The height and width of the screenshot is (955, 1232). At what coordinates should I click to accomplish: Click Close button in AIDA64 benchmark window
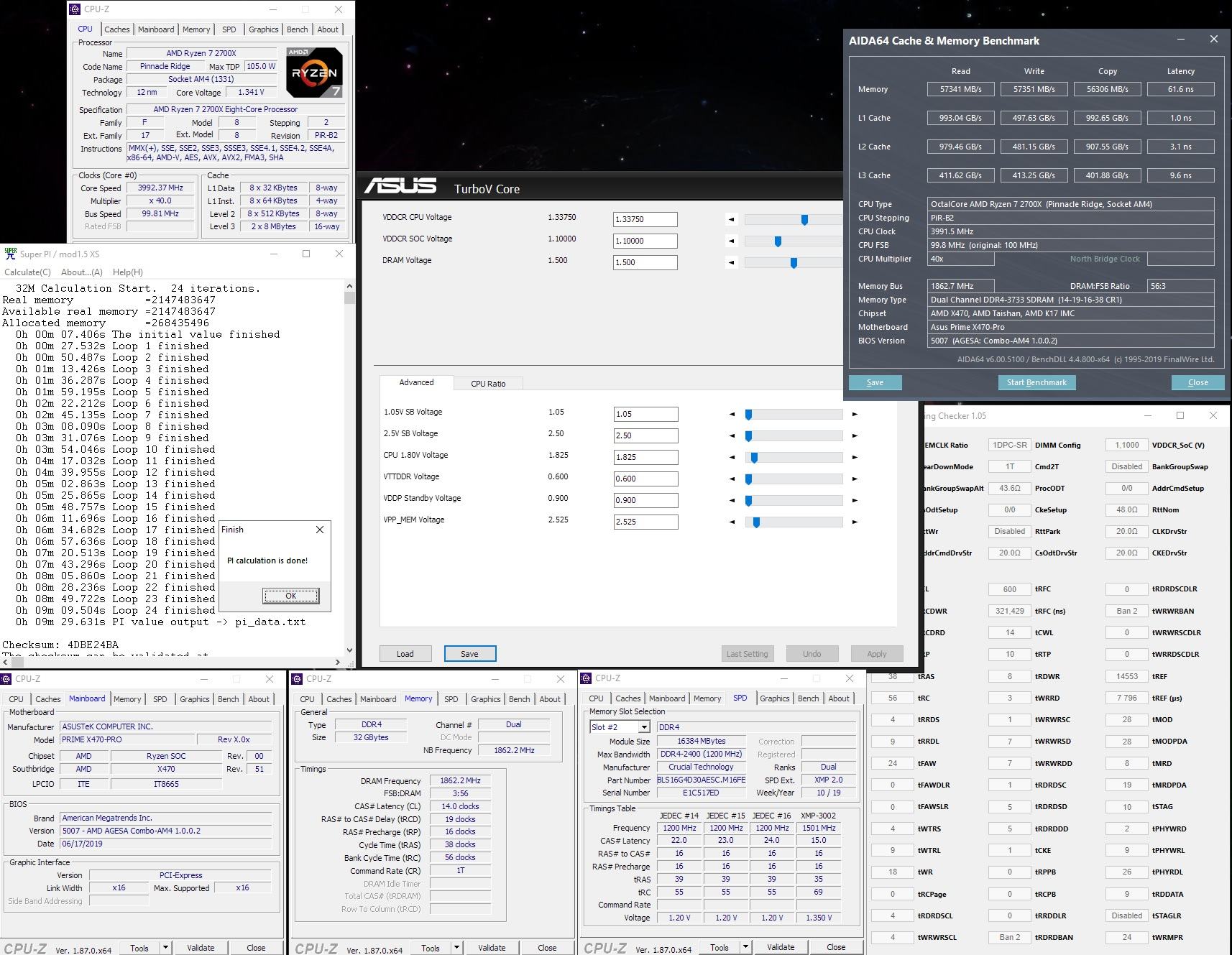[1197, 382]
